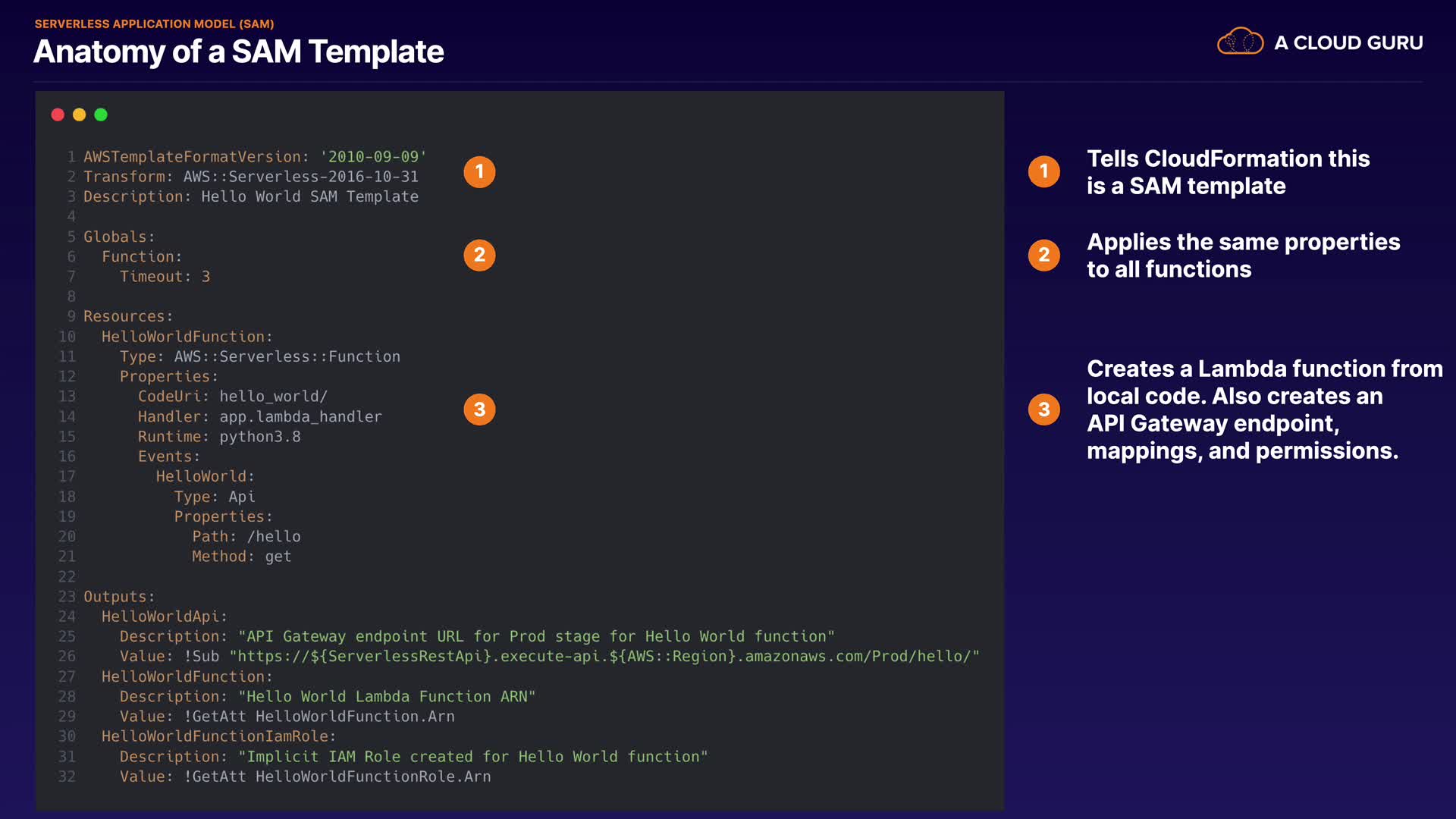This screenshot has height=819, width=1456.
Task: Click badge 1 next to 'Tells CloudFormation' text
Action: point(1044,171)
